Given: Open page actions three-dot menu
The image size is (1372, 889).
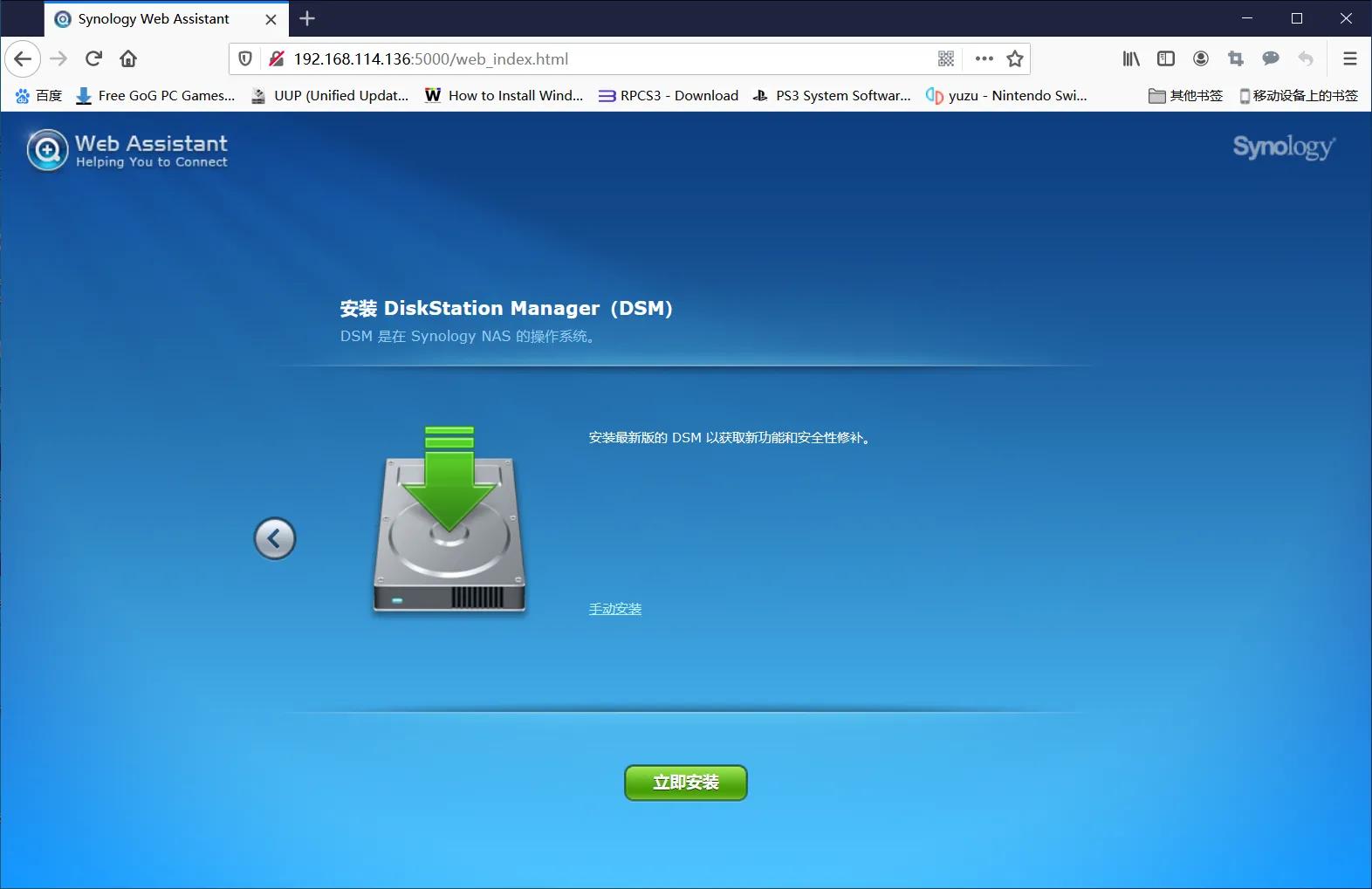Looking at the screenshot, I should point(984,58).
